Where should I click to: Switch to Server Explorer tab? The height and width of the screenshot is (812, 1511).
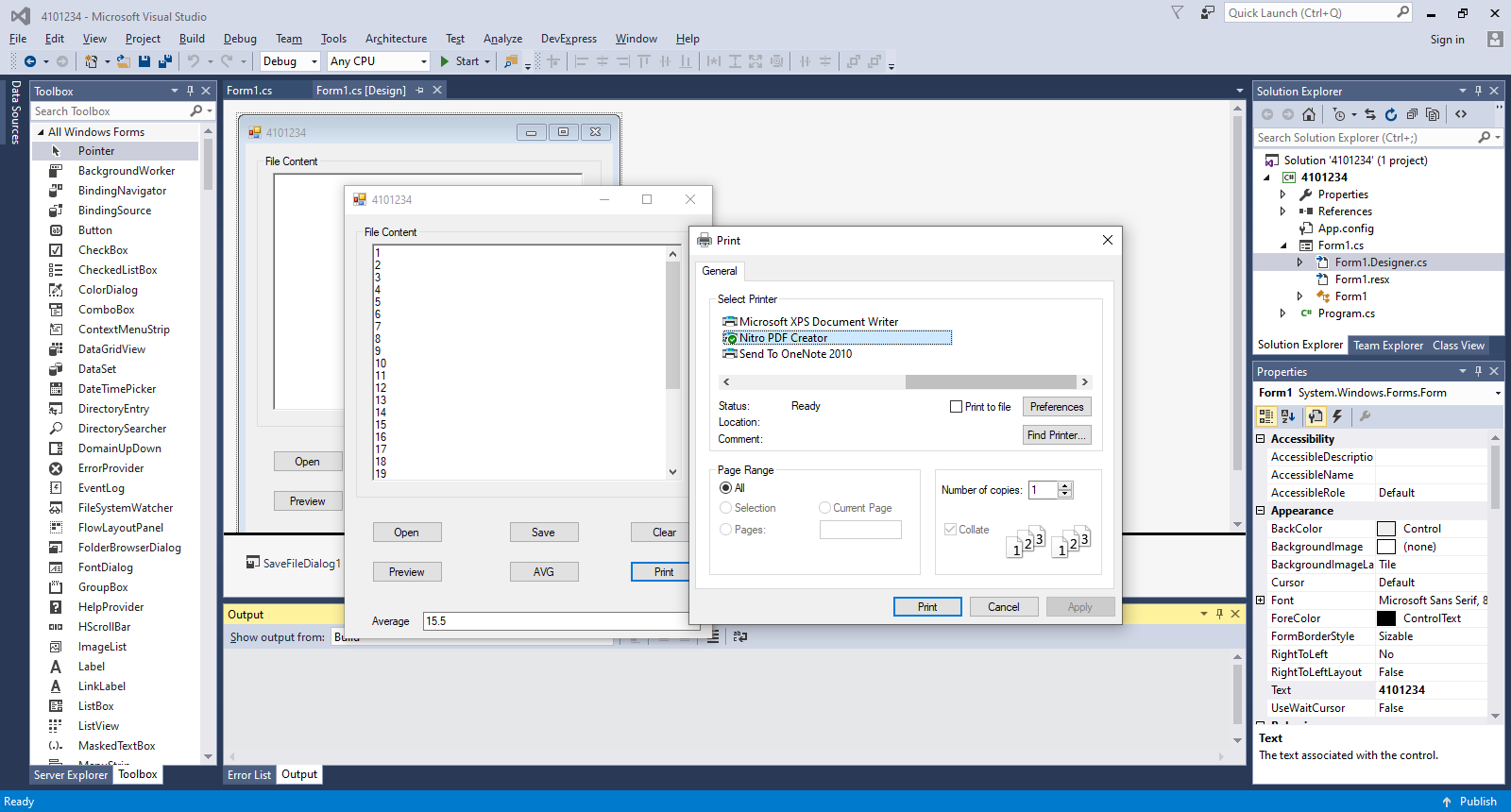[x=71, y=775]
